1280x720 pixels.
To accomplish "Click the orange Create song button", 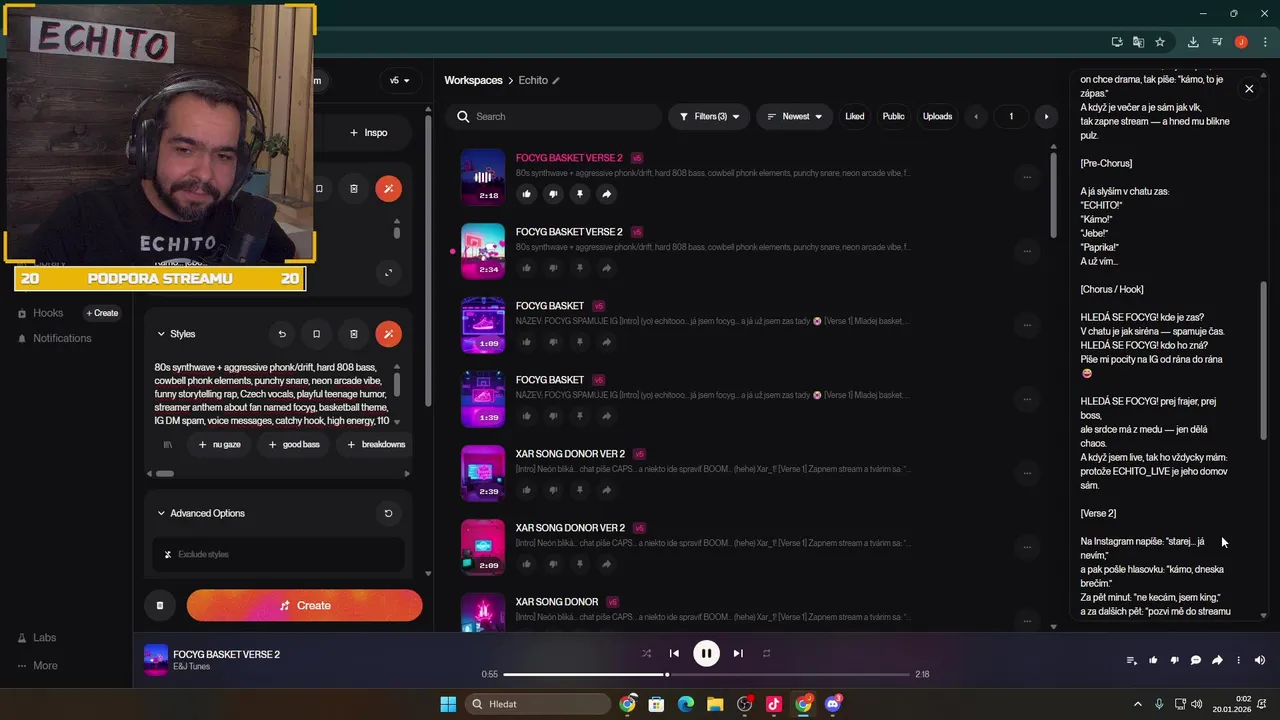I will (304, 605).
